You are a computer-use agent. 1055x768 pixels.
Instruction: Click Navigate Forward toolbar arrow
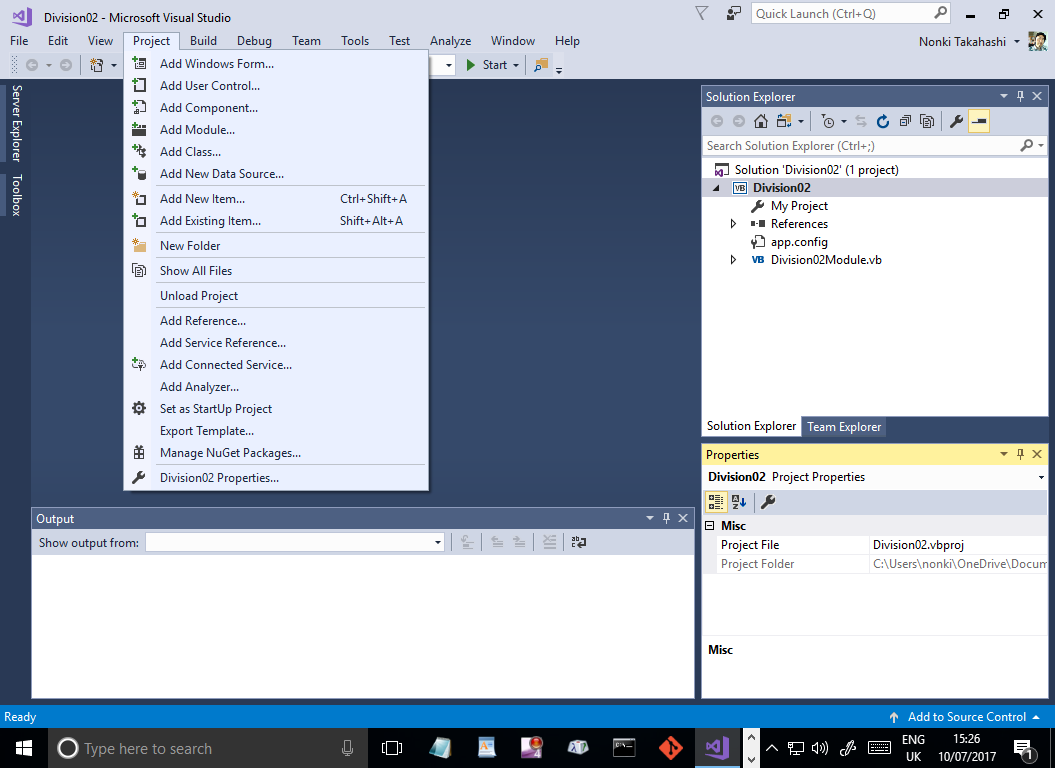coord(66,65)
